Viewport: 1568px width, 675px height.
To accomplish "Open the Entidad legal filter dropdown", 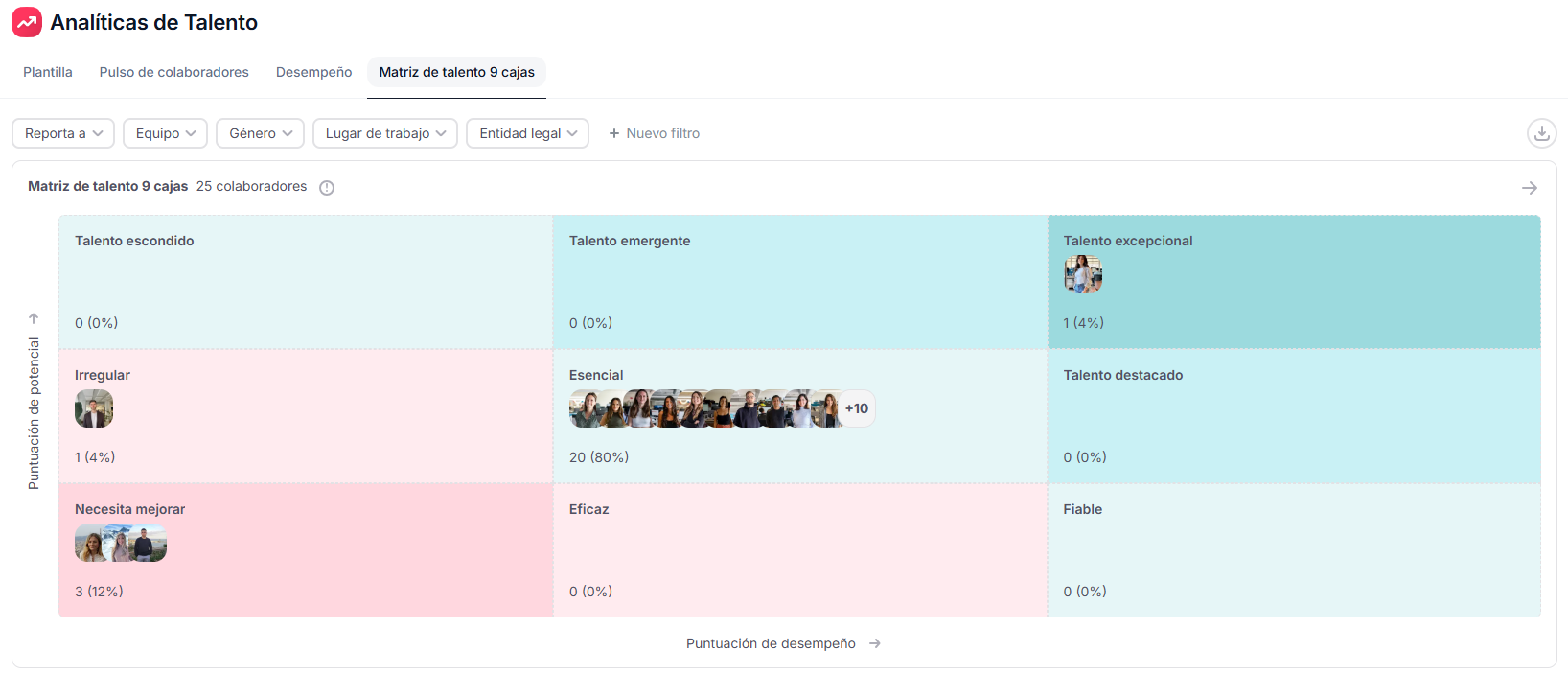I will [527, 133].
